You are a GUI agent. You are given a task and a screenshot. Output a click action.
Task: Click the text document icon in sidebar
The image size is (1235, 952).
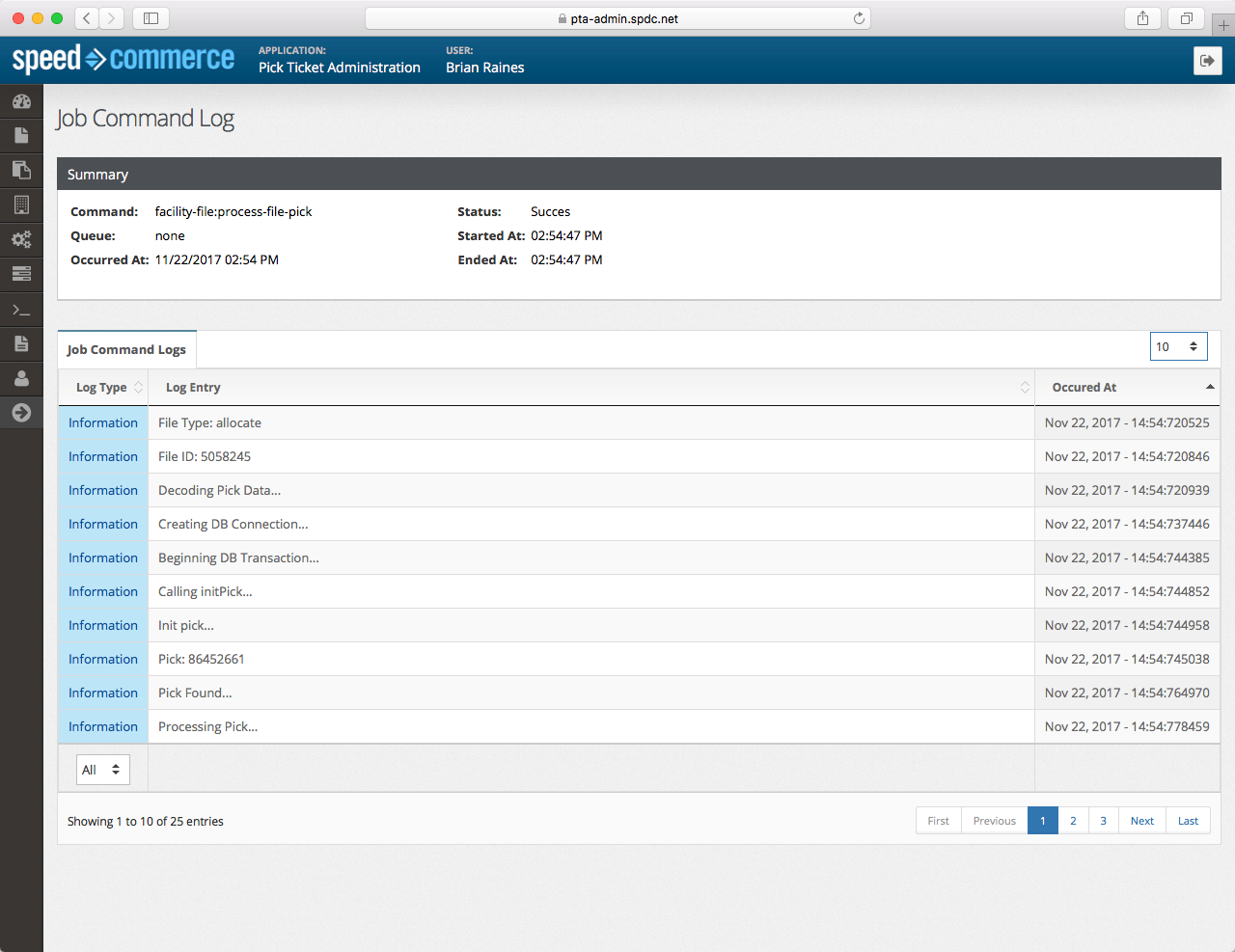(x=21, y=343)
